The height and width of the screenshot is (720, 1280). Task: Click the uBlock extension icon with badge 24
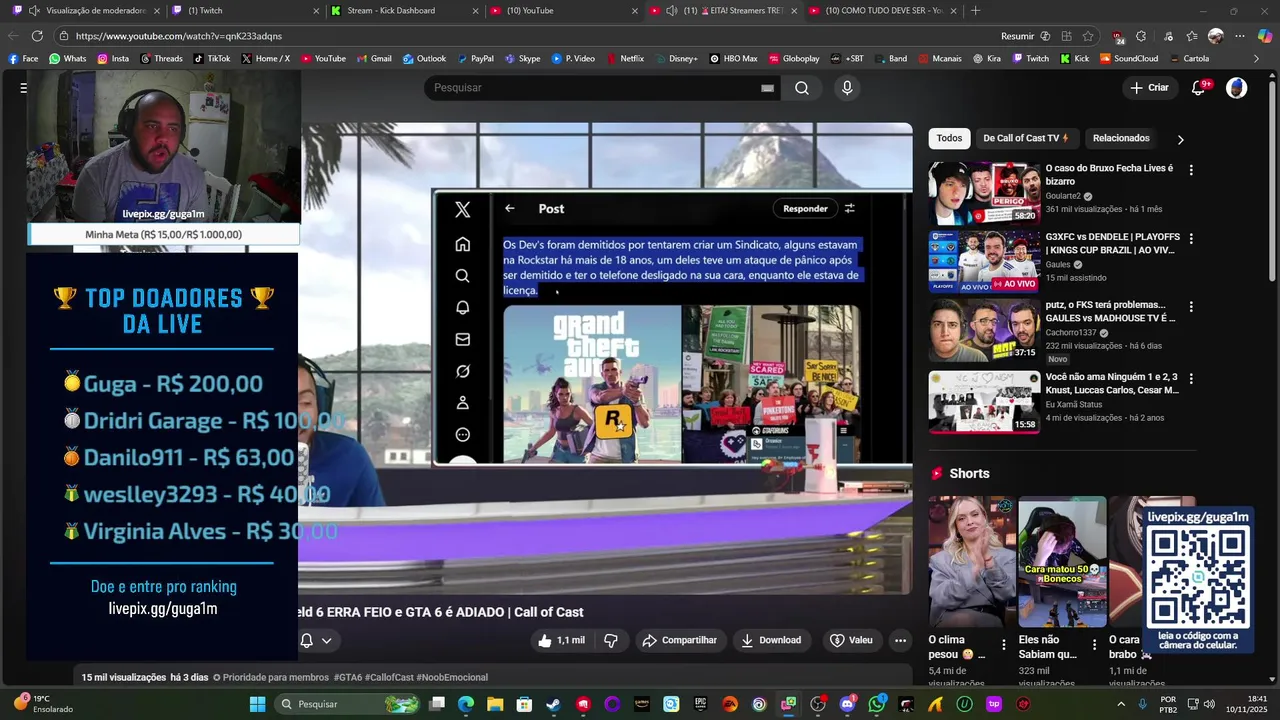pyautogui.click(x=1117, y=37)
